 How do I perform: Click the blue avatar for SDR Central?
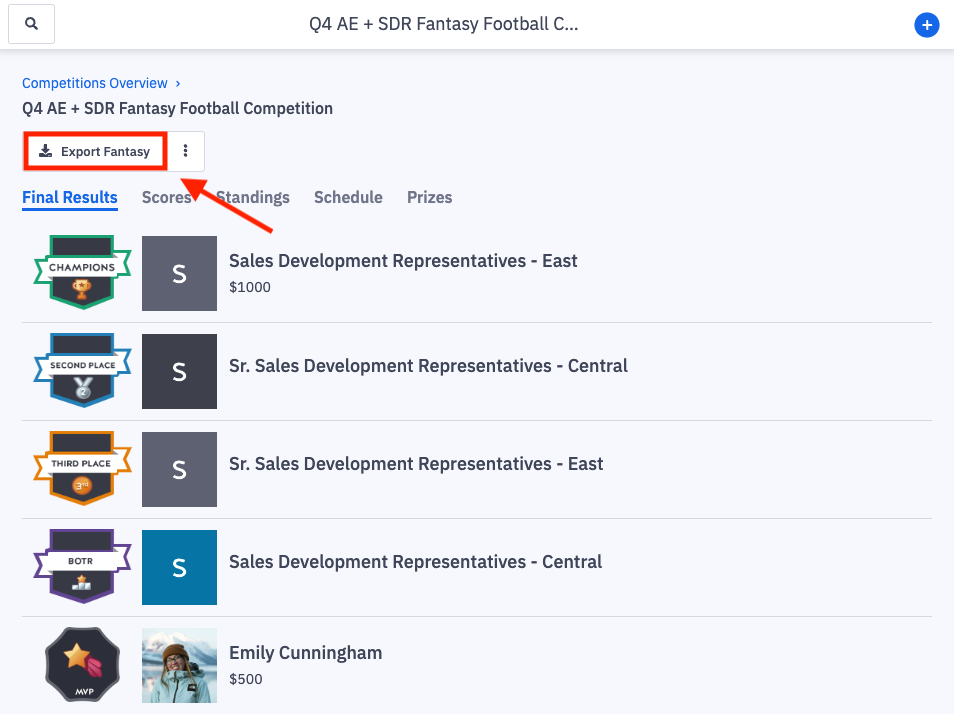(x=179, y=567)
